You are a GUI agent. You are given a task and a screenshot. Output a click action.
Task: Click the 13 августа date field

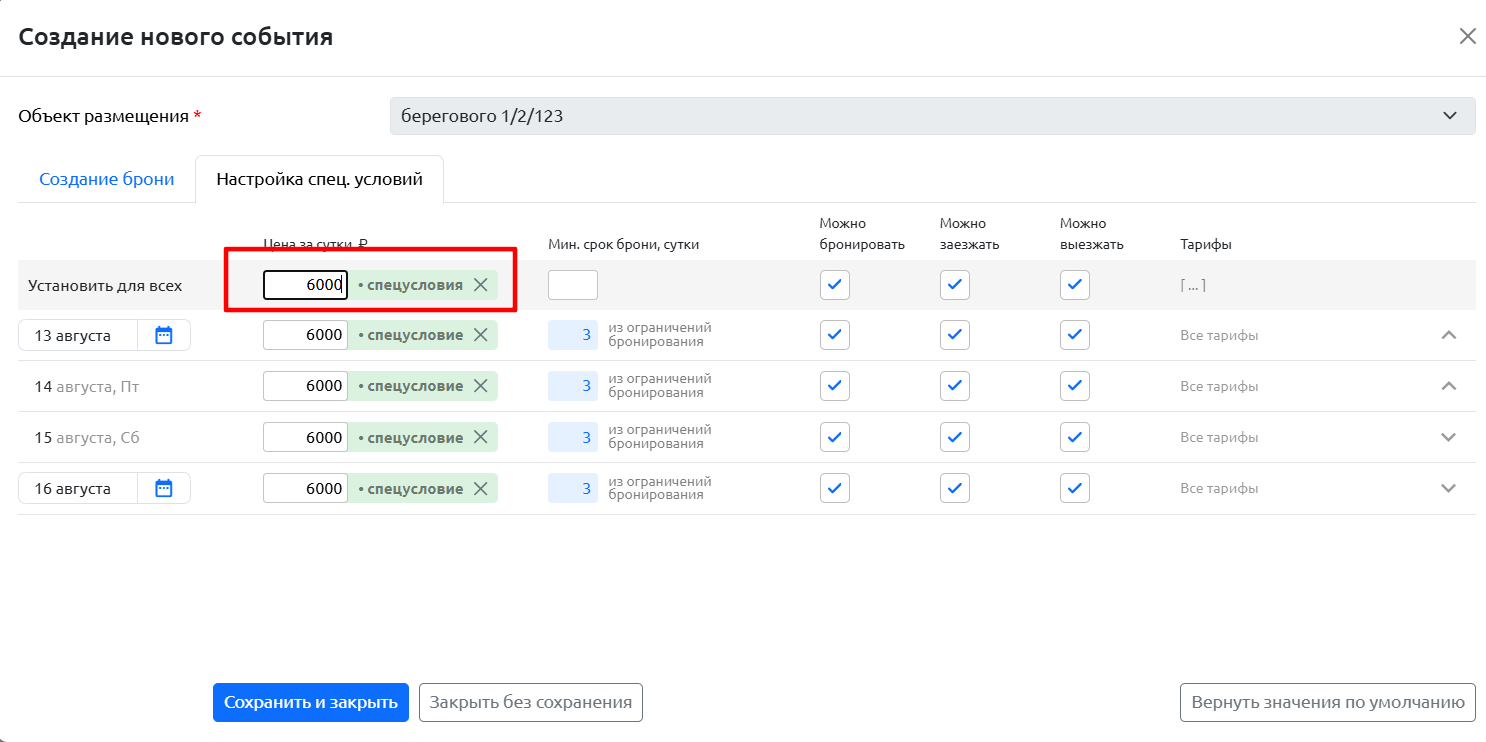coord(78,336)
